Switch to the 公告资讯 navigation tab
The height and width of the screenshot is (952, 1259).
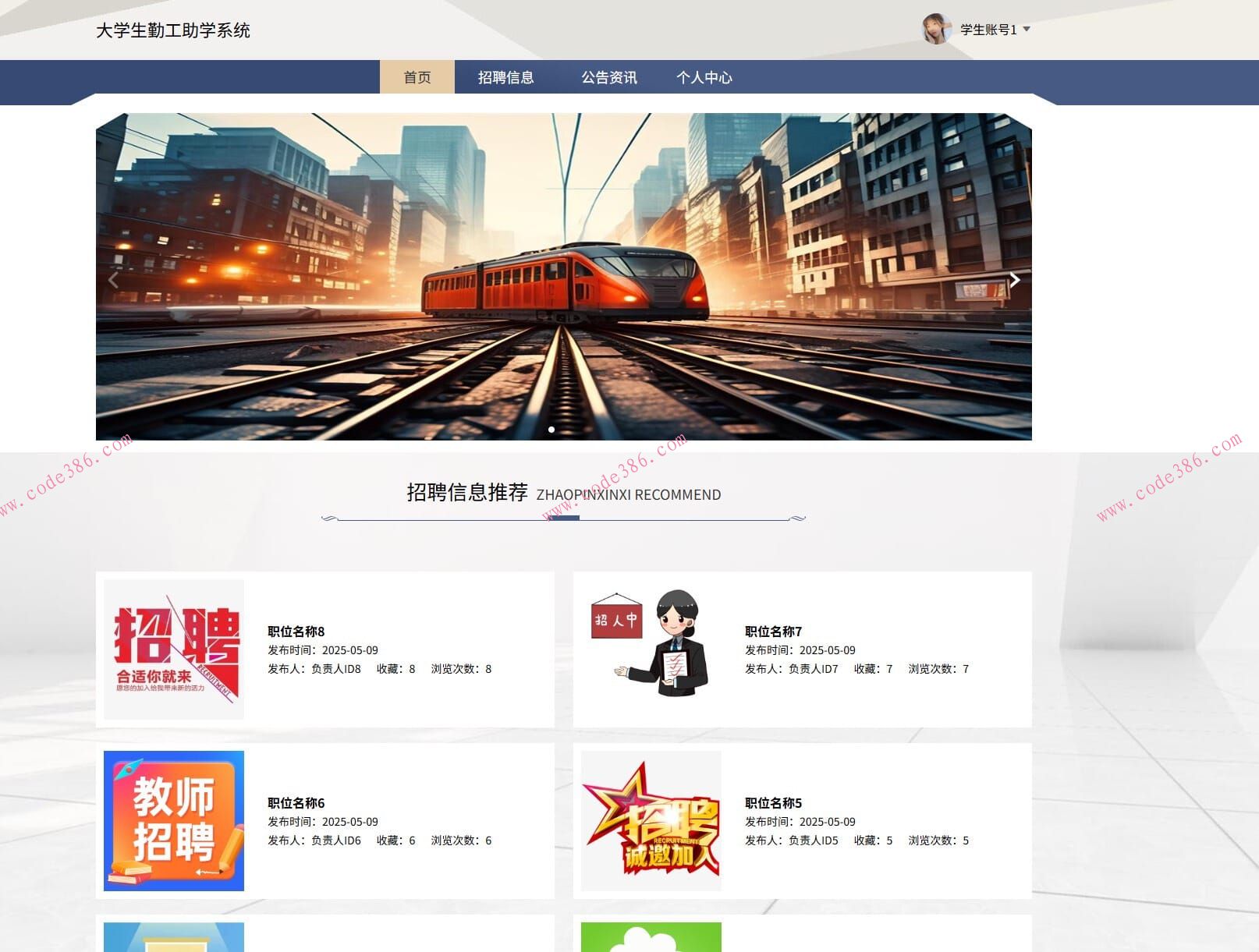609,77
